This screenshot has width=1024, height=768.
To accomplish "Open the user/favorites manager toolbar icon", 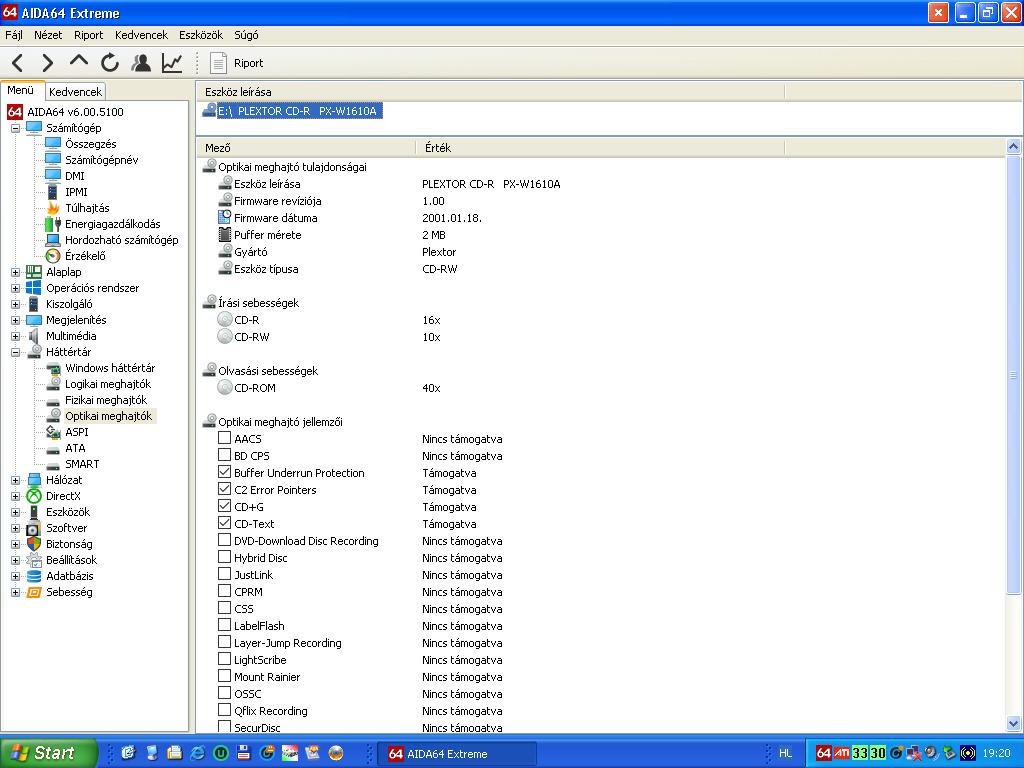I will [141, 63].
